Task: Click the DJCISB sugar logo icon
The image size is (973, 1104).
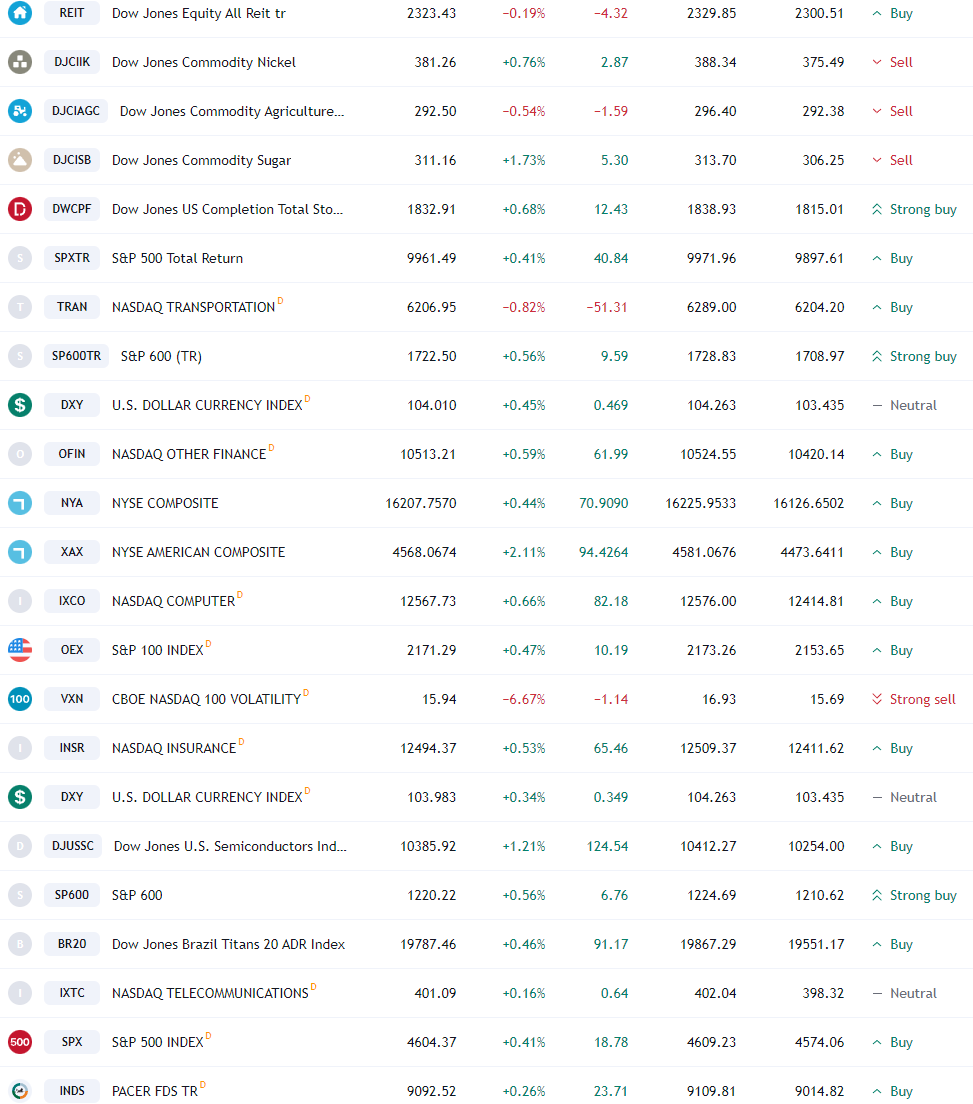Action: [x=20, y=160]
